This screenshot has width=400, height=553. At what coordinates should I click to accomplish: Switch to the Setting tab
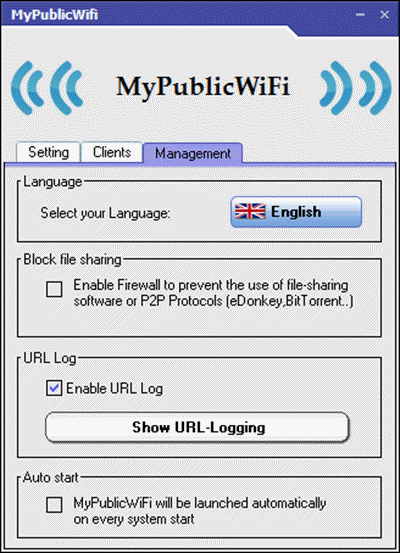coord(48,152)
